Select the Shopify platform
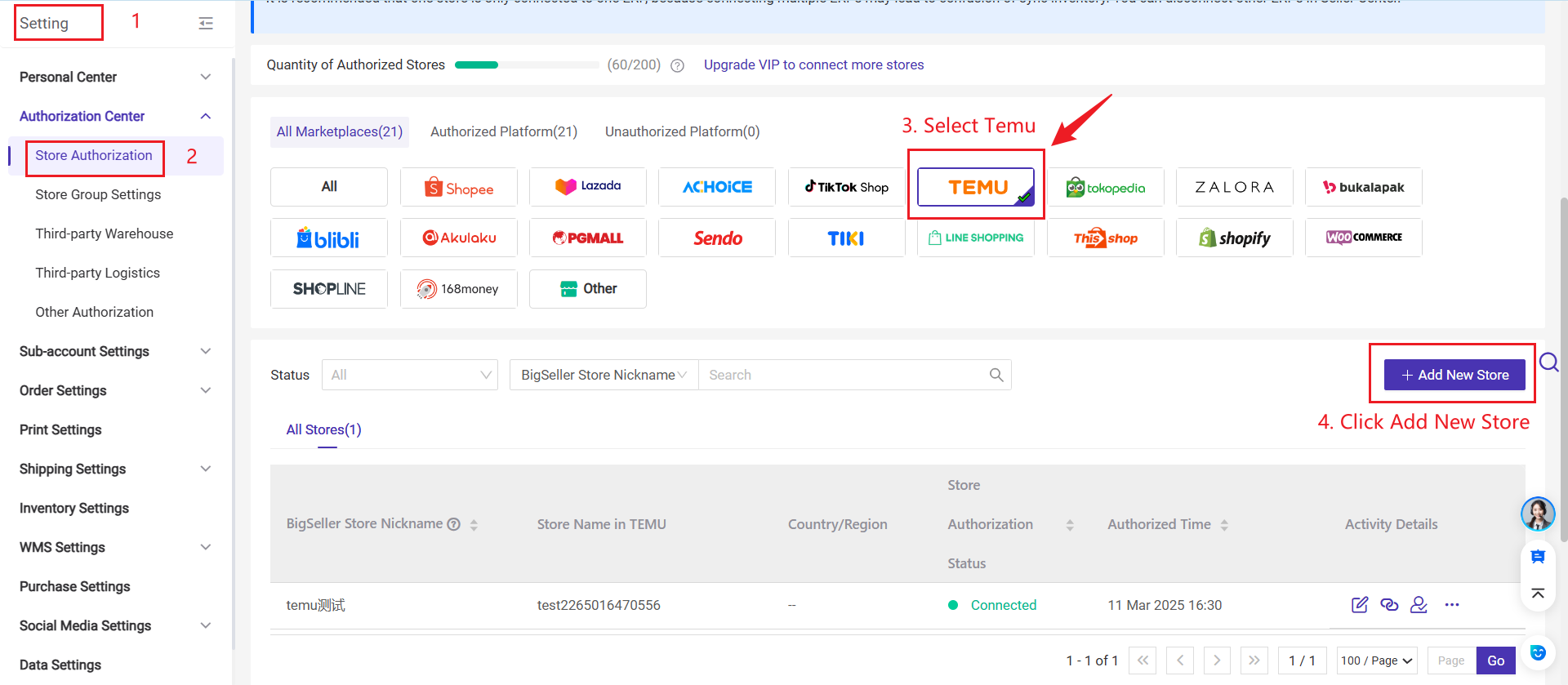1568x685 pixels. pos(1235,238)
